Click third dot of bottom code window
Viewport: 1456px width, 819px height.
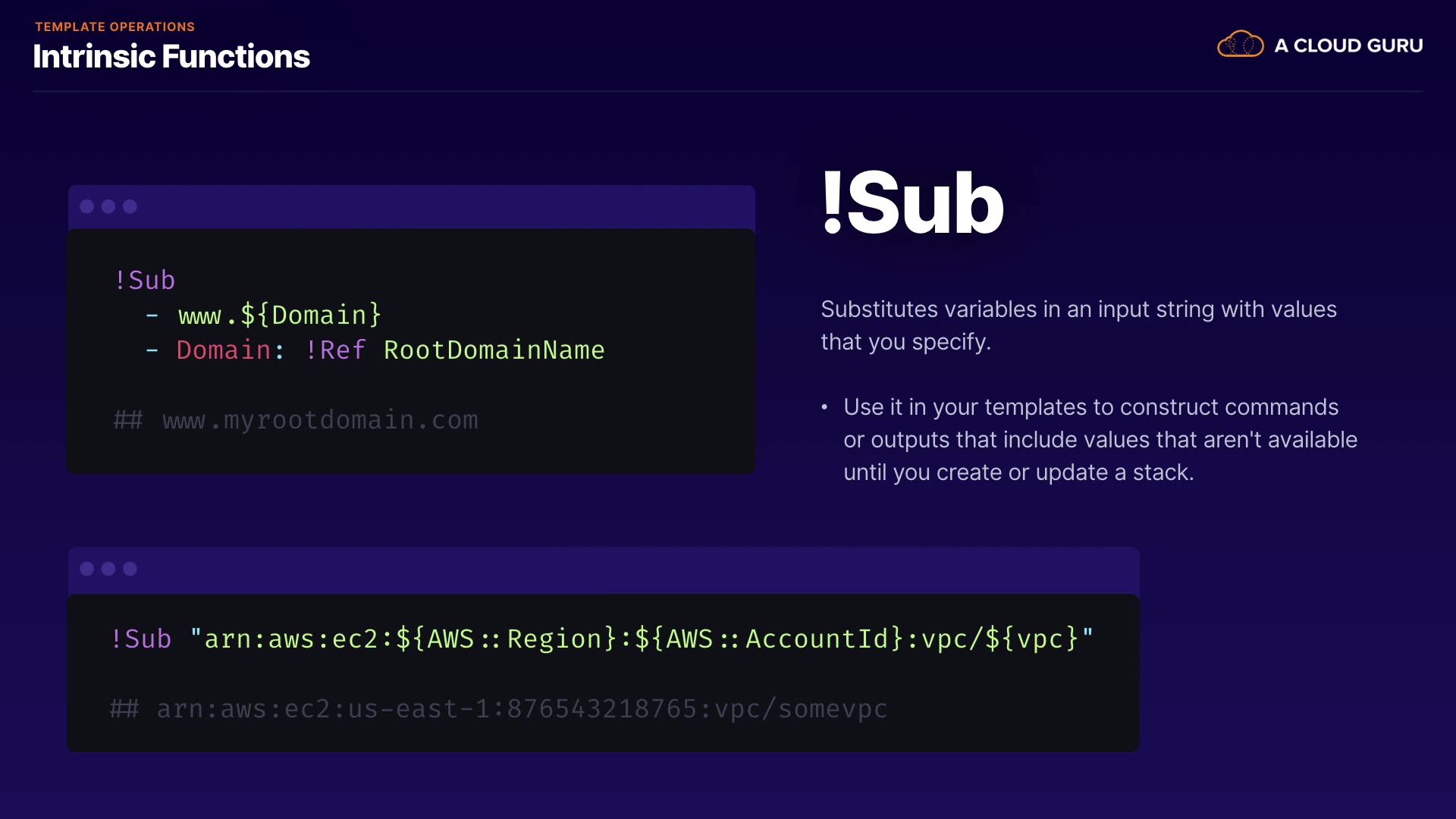(x=130, y=569)
